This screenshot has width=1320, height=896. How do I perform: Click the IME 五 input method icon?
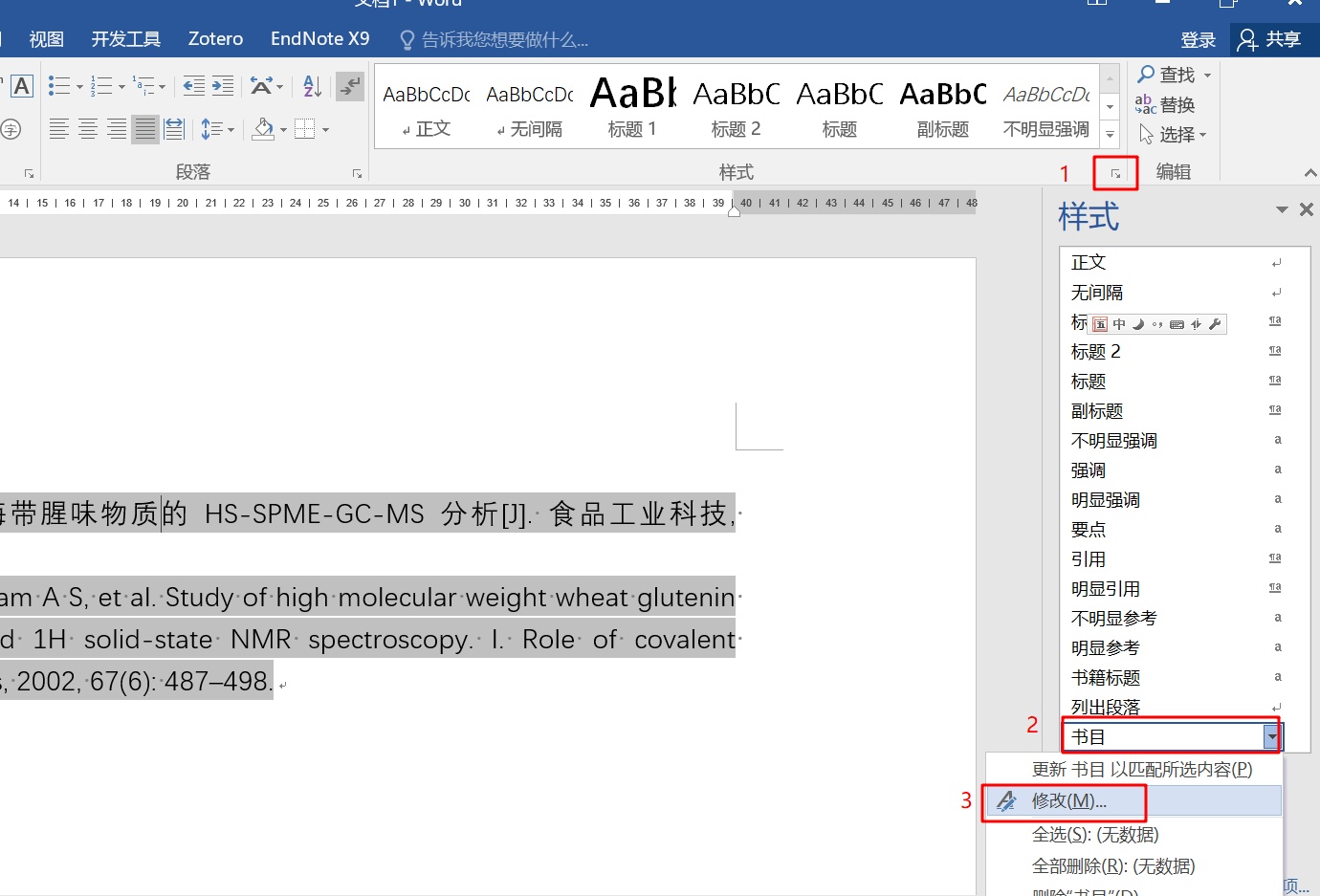(1100, 324)
